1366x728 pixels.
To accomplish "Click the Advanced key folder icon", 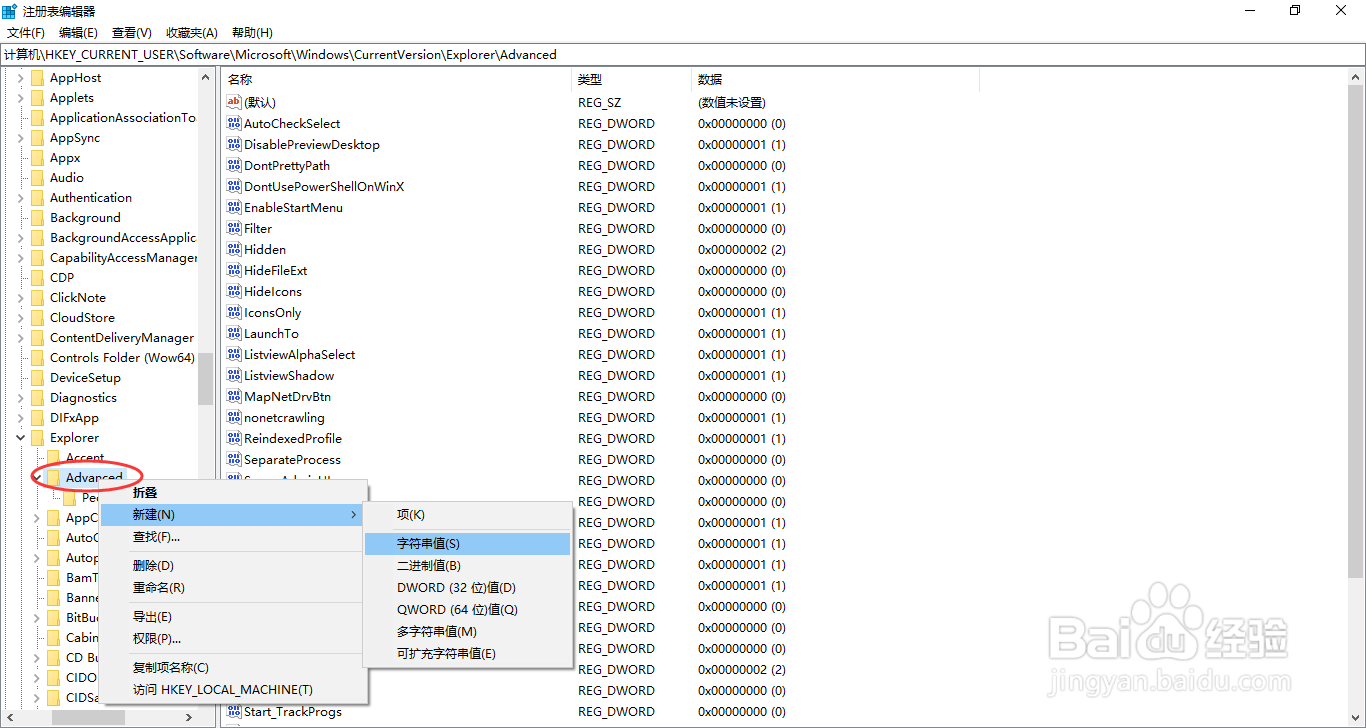I will tap(55, 477).
